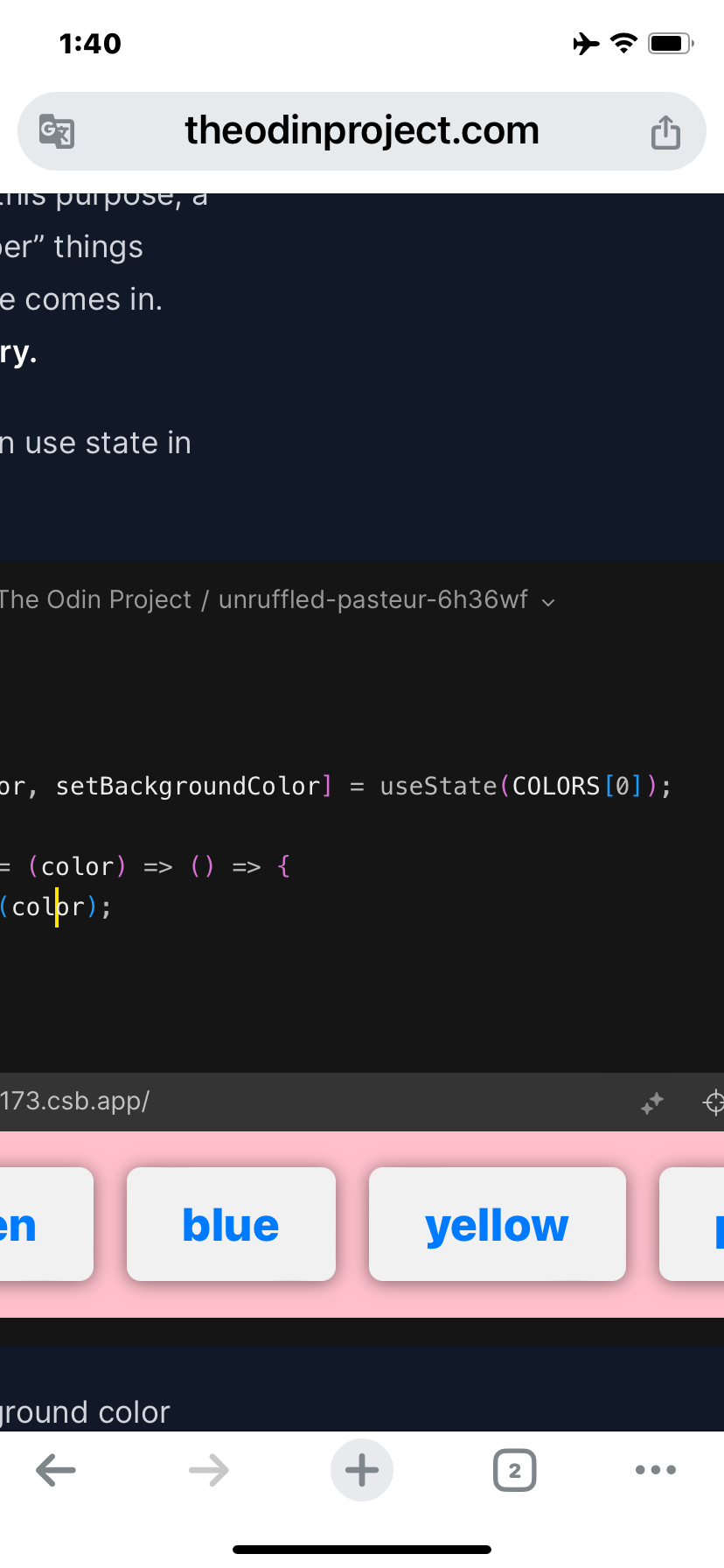Screen dimensions: 724x1568
Task: Click the crosshair inspect icon in preview bar
Action: tap(714, 1102)
